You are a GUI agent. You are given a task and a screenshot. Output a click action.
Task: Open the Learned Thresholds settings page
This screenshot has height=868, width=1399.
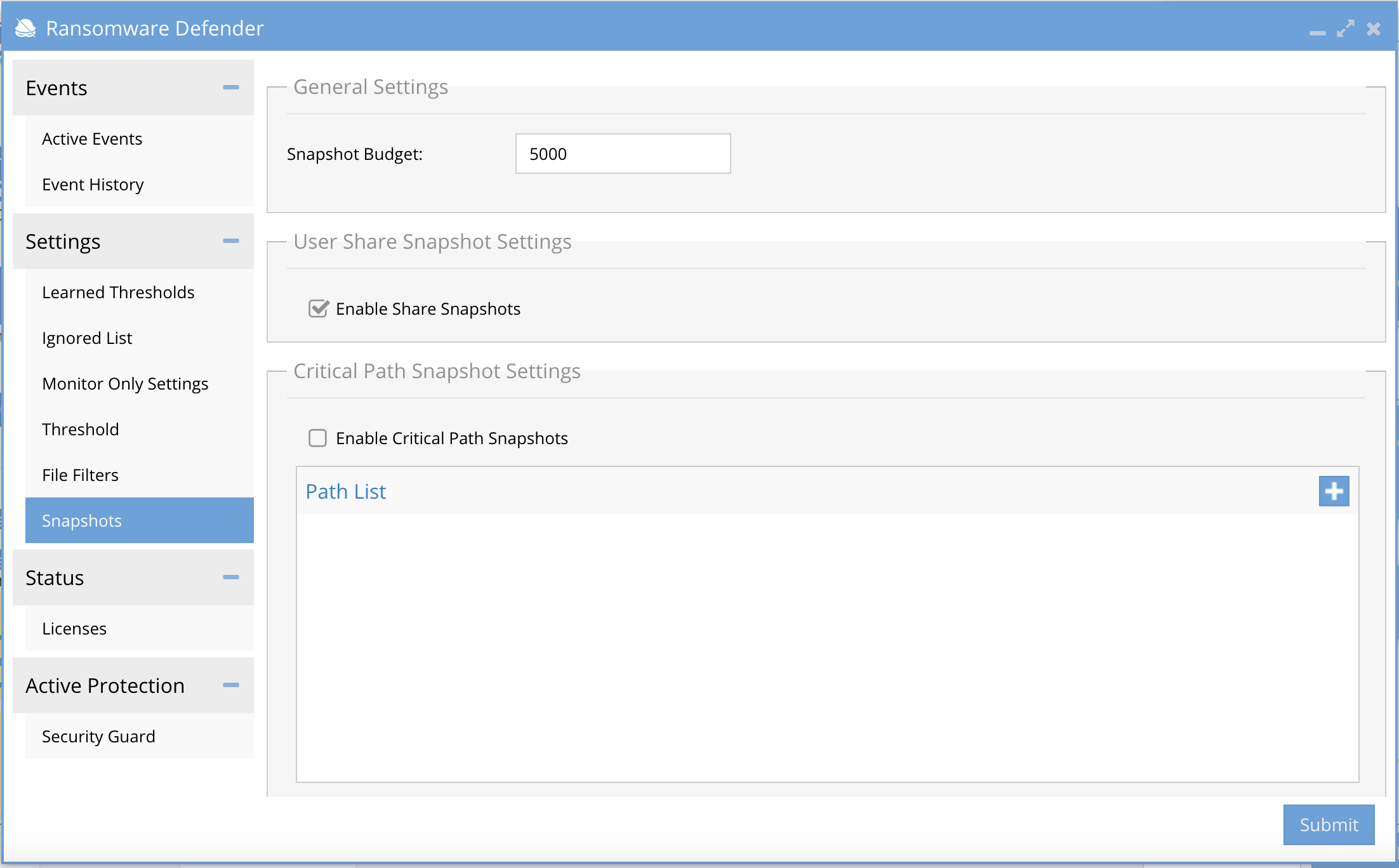118,293
